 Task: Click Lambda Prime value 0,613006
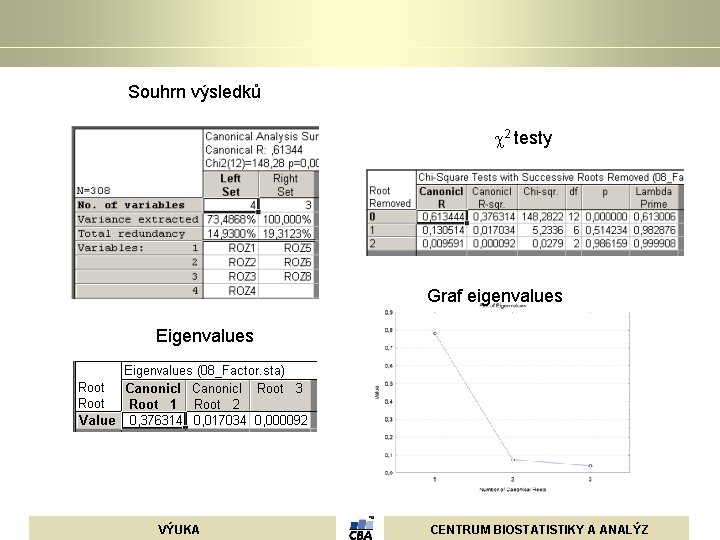(x=654, y=216)
